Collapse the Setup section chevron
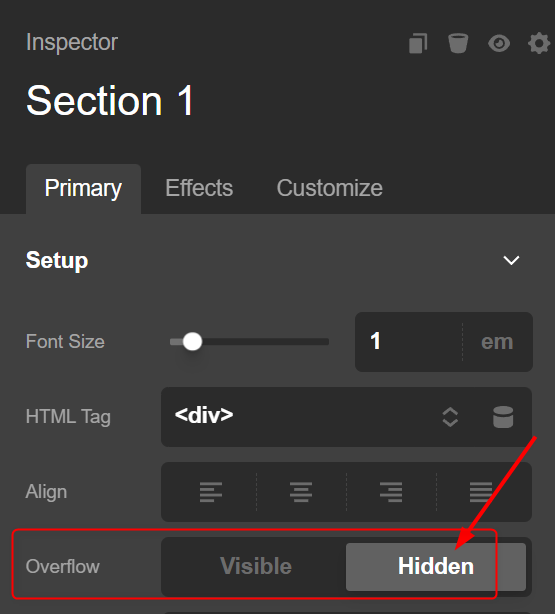 tap(511, 260)
